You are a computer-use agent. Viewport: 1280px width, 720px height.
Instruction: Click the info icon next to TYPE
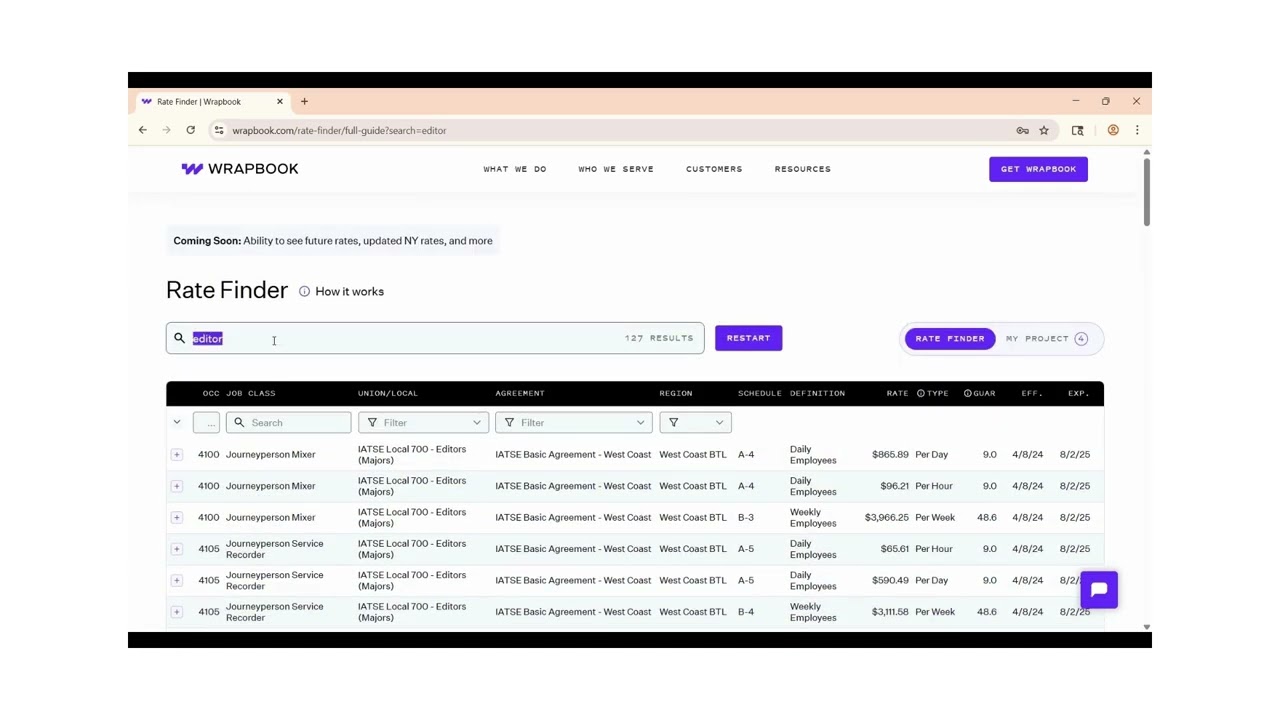click(921, 393)
